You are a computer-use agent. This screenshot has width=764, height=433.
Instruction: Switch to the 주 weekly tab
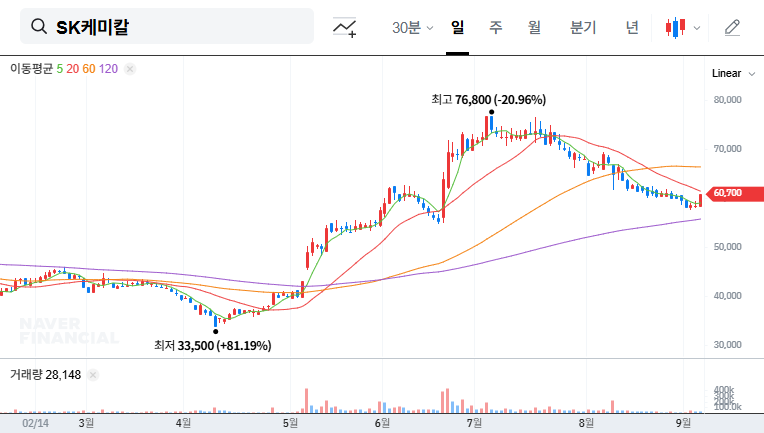(496, 27)
